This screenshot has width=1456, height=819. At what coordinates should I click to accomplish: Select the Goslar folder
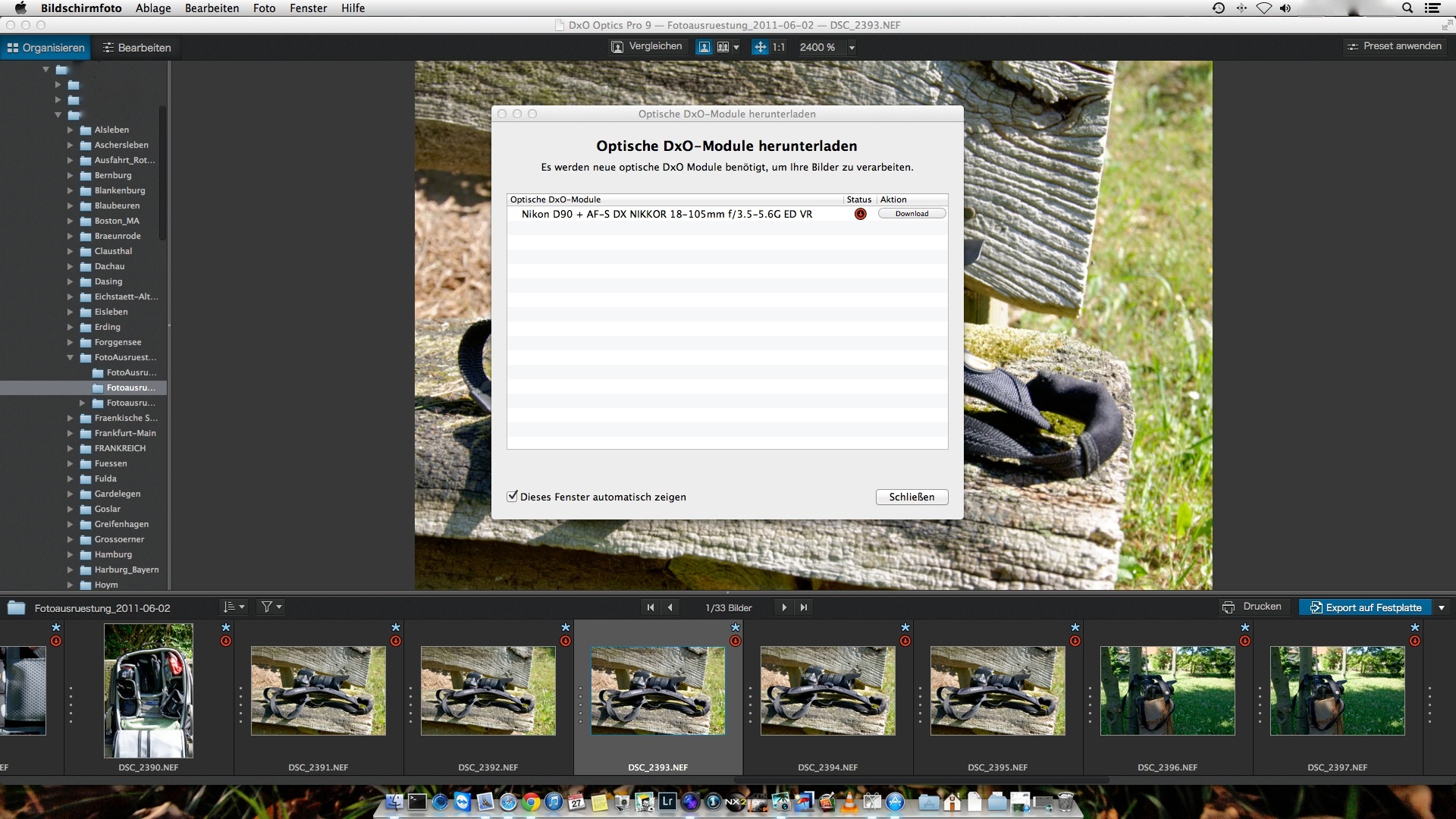[x=107, y=509]
